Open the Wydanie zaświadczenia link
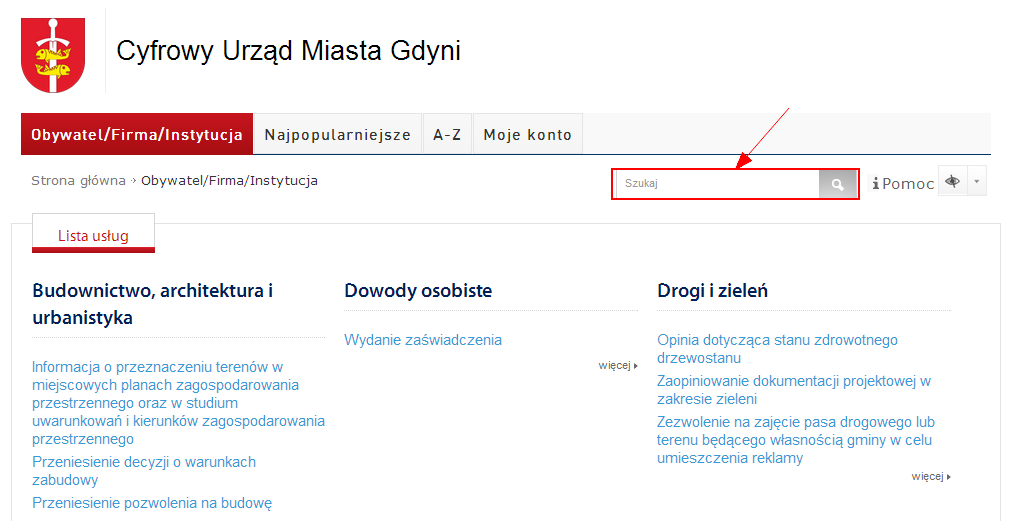The image size is (1011, 521). (423, 340)
